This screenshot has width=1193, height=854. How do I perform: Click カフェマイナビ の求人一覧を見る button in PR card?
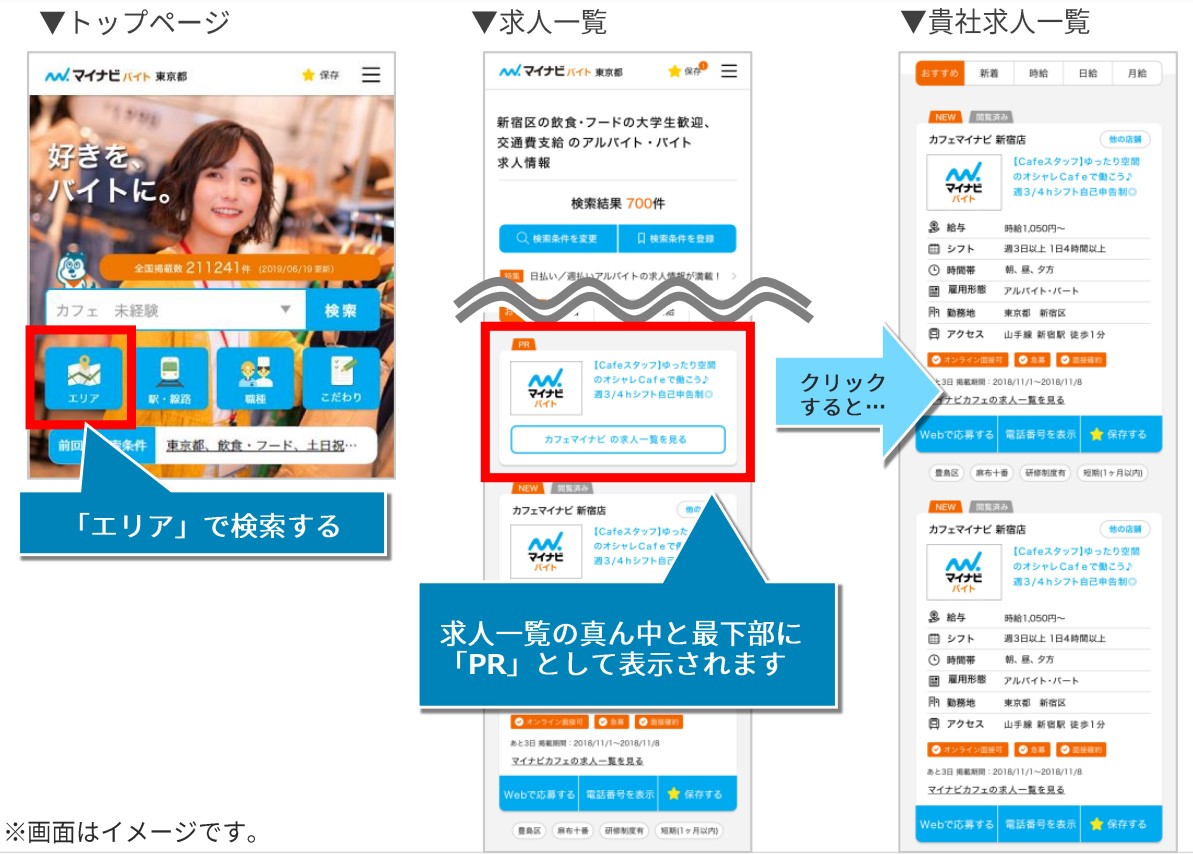(x=618, y=439)
